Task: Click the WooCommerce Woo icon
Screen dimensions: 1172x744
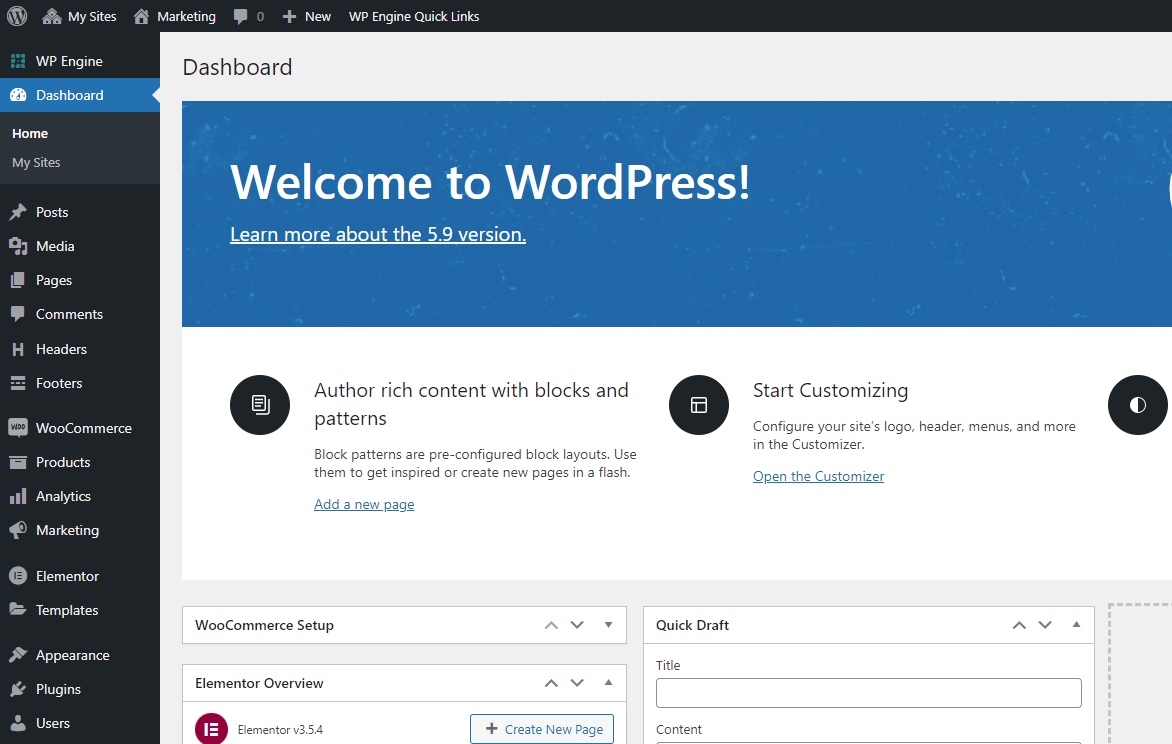Action: (18, 428)
